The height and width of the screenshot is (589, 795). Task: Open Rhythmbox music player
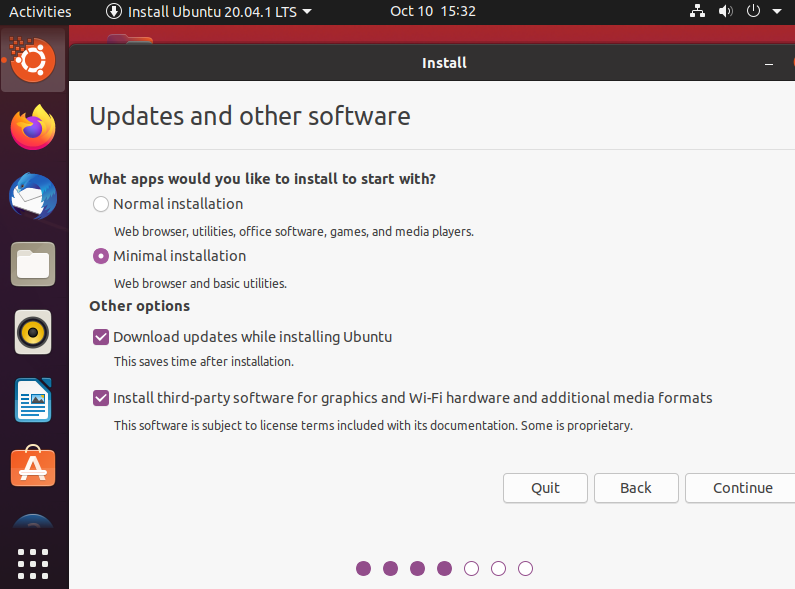pos(33,332)
